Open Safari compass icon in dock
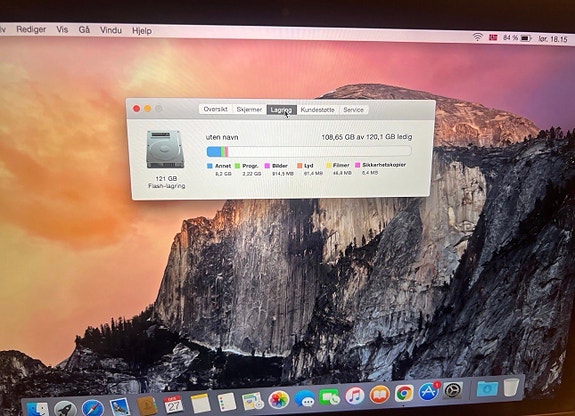575x416 pixels. coord(92,408)
